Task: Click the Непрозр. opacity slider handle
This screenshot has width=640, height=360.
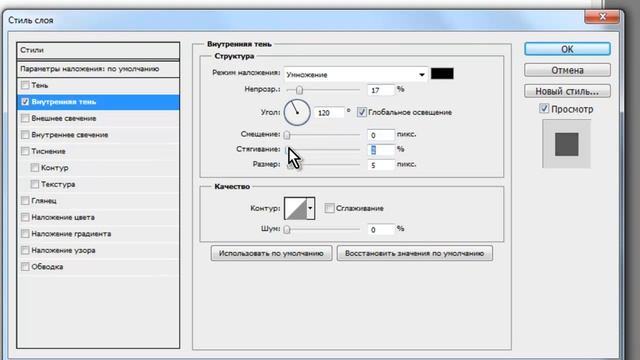Action: click(300, 90)
